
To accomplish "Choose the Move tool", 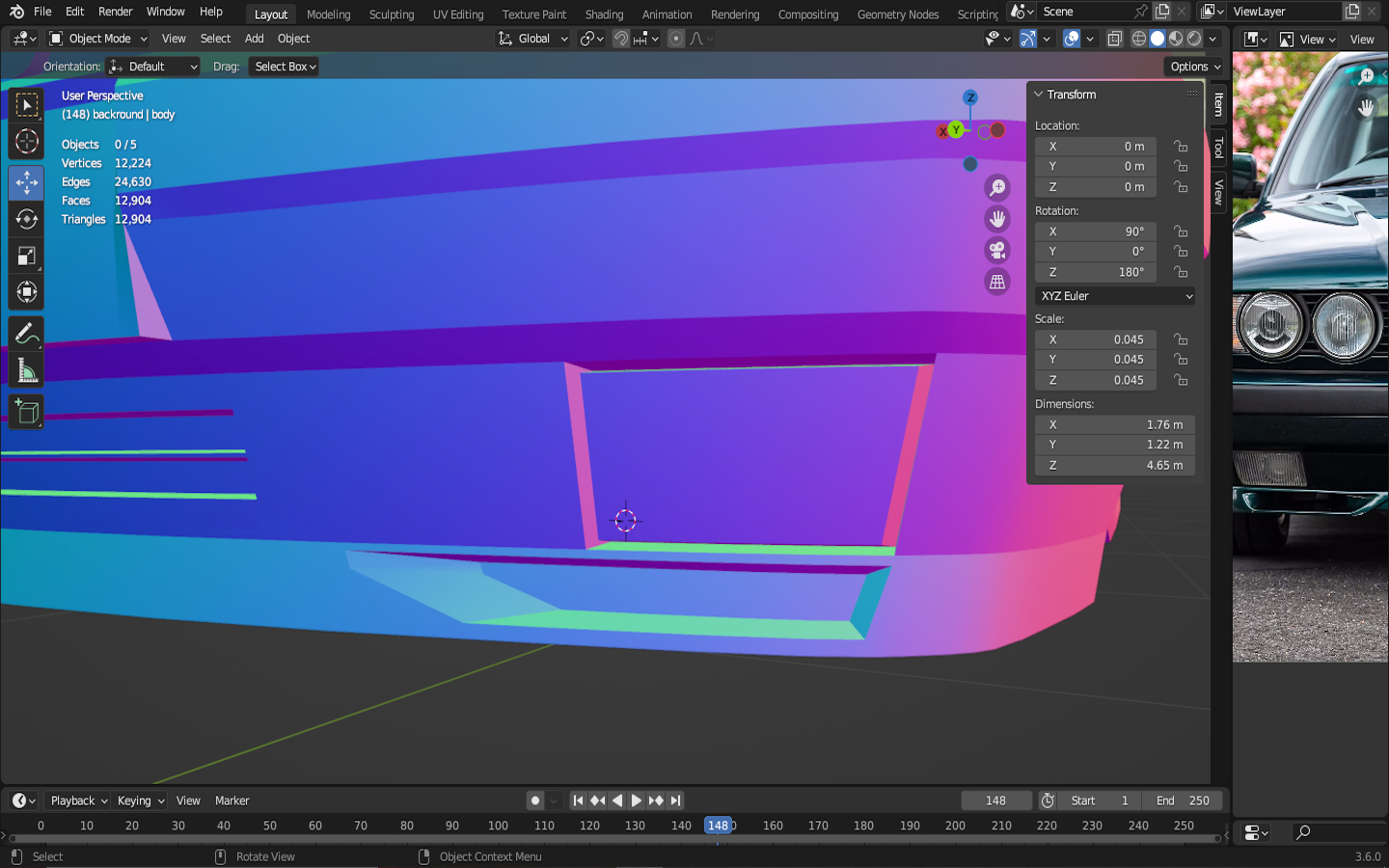I will click(x=26, y=182).
